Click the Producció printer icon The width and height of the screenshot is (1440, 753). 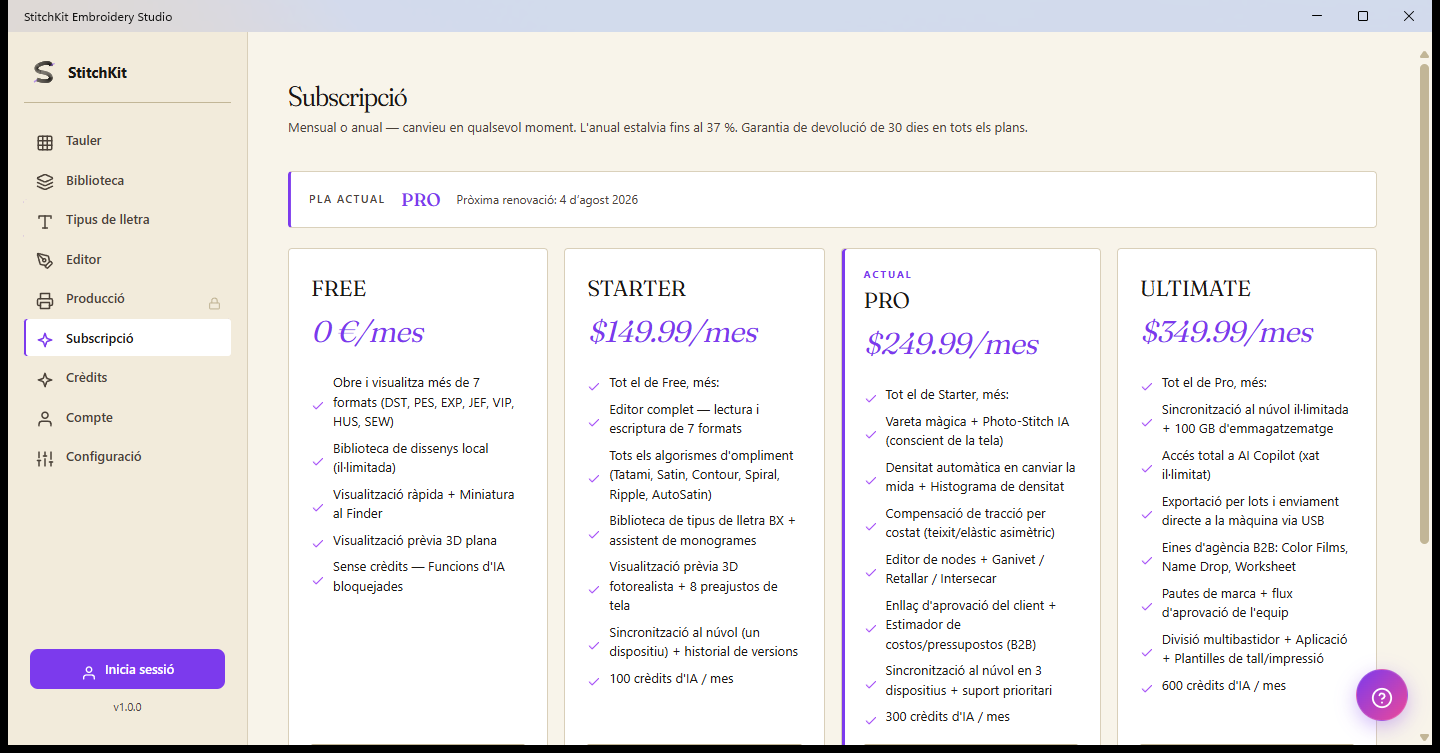point(45,300)
